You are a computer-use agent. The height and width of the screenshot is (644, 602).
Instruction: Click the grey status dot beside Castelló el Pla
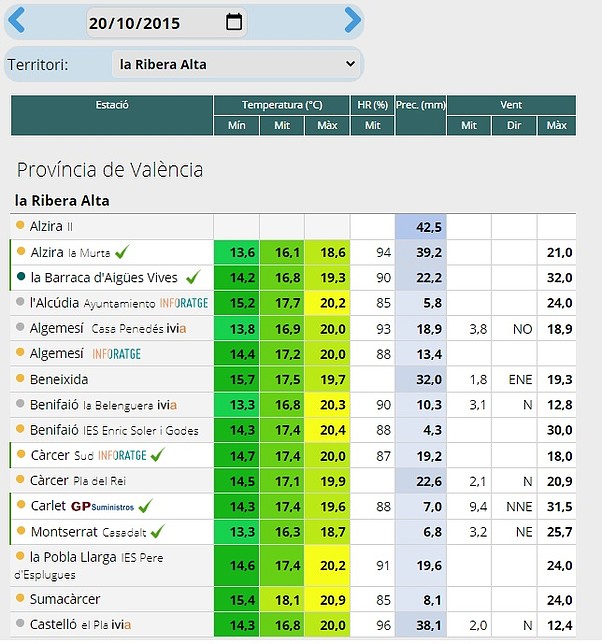[20, 623]
